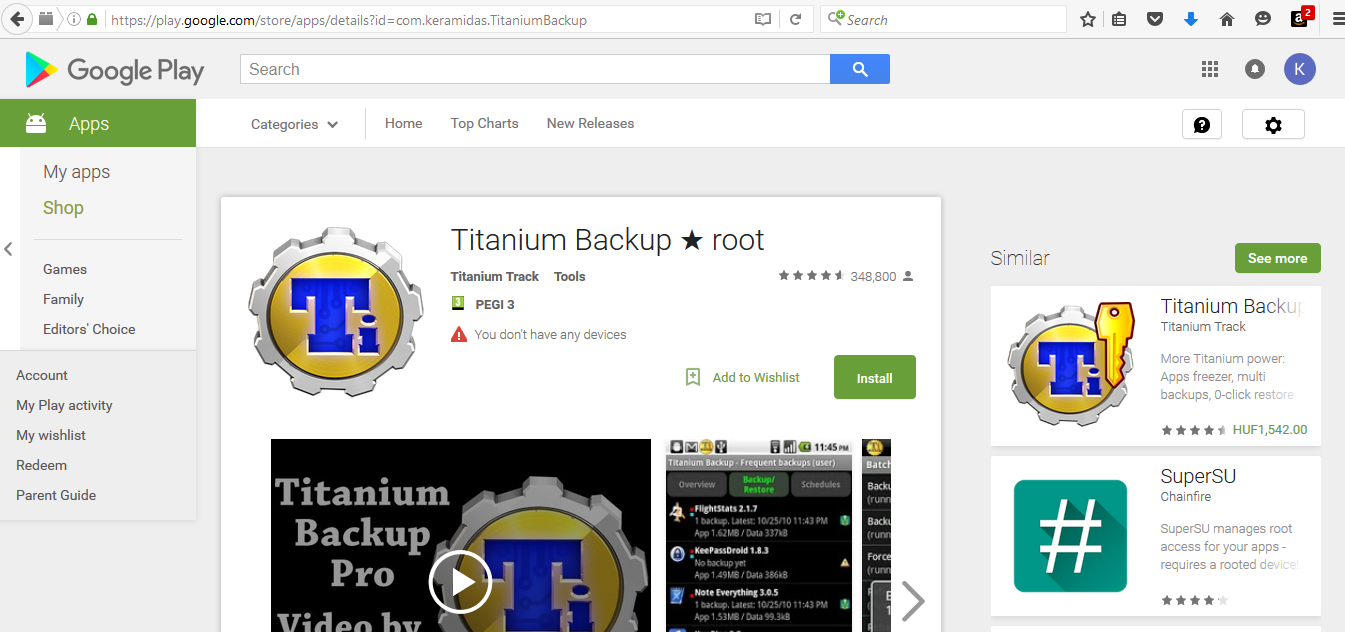Image resolution: width=1345 pixels, height=632 pixels.
Task: Open downloads with the blue arrow icon
Action: [1190, 19]
